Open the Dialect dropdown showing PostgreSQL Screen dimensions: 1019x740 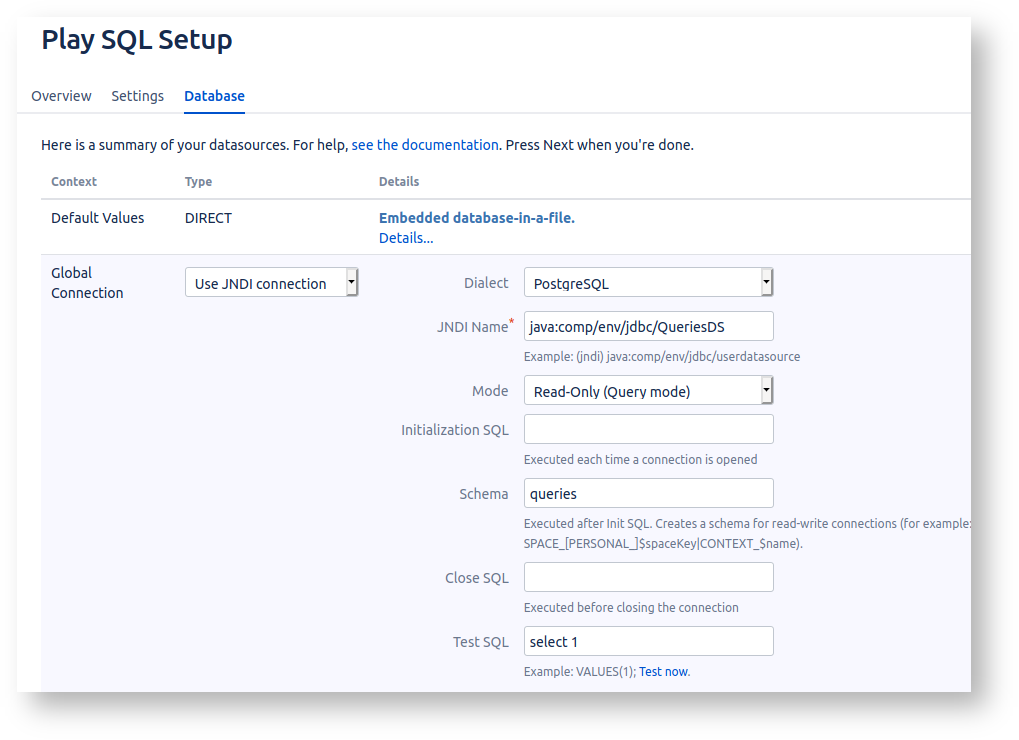[x=648, y=283]
